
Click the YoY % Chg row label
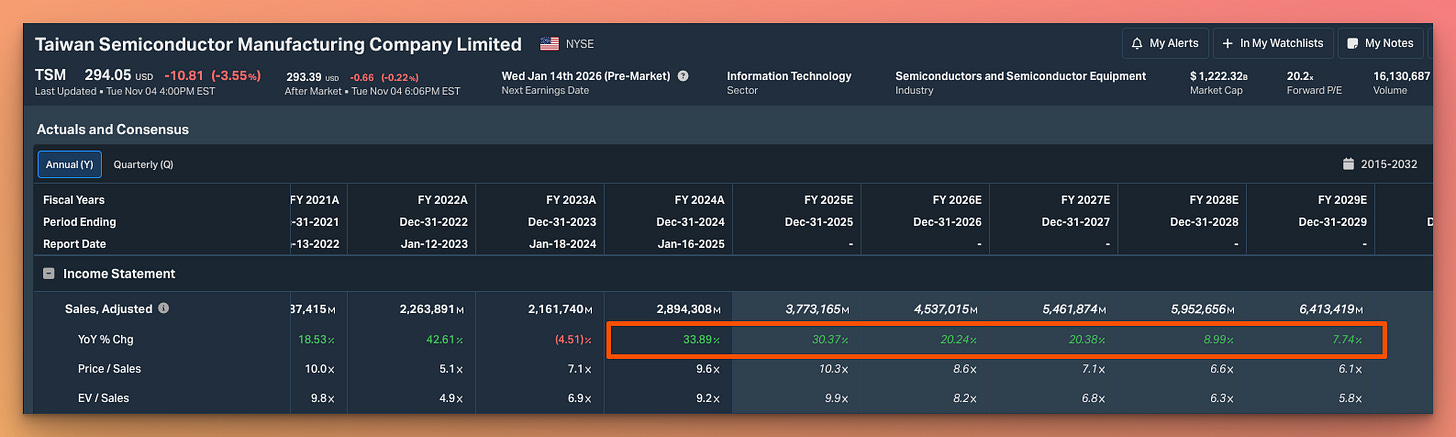click(105, 339)
